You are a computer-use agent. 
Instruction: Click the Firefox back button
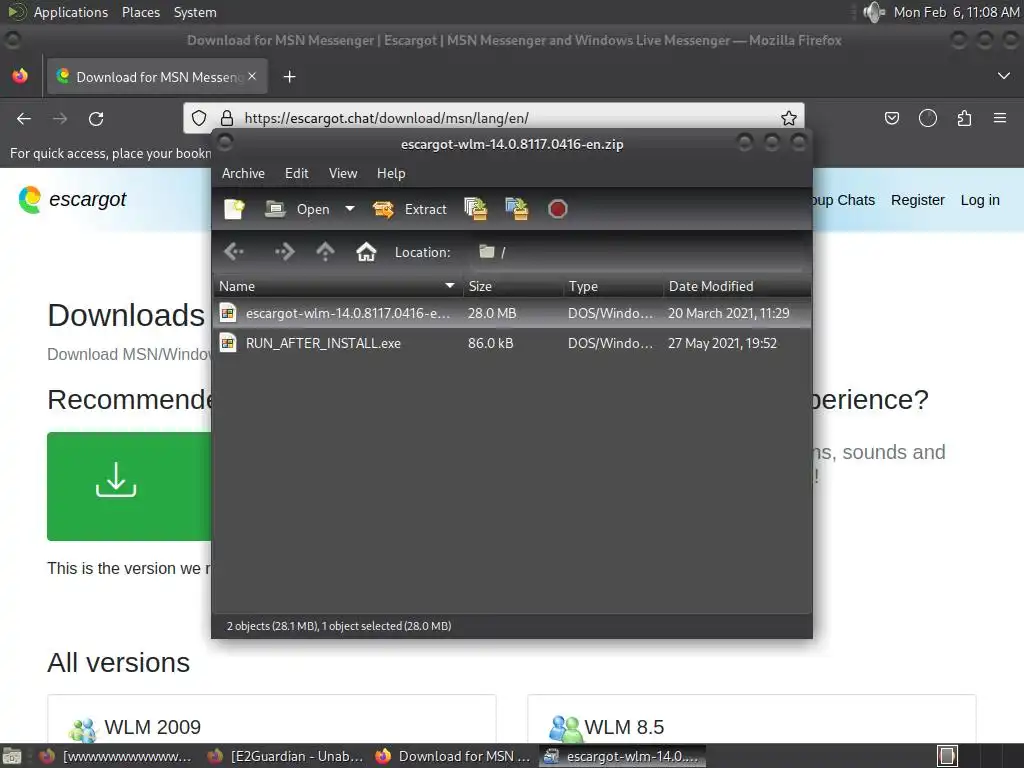24,118
